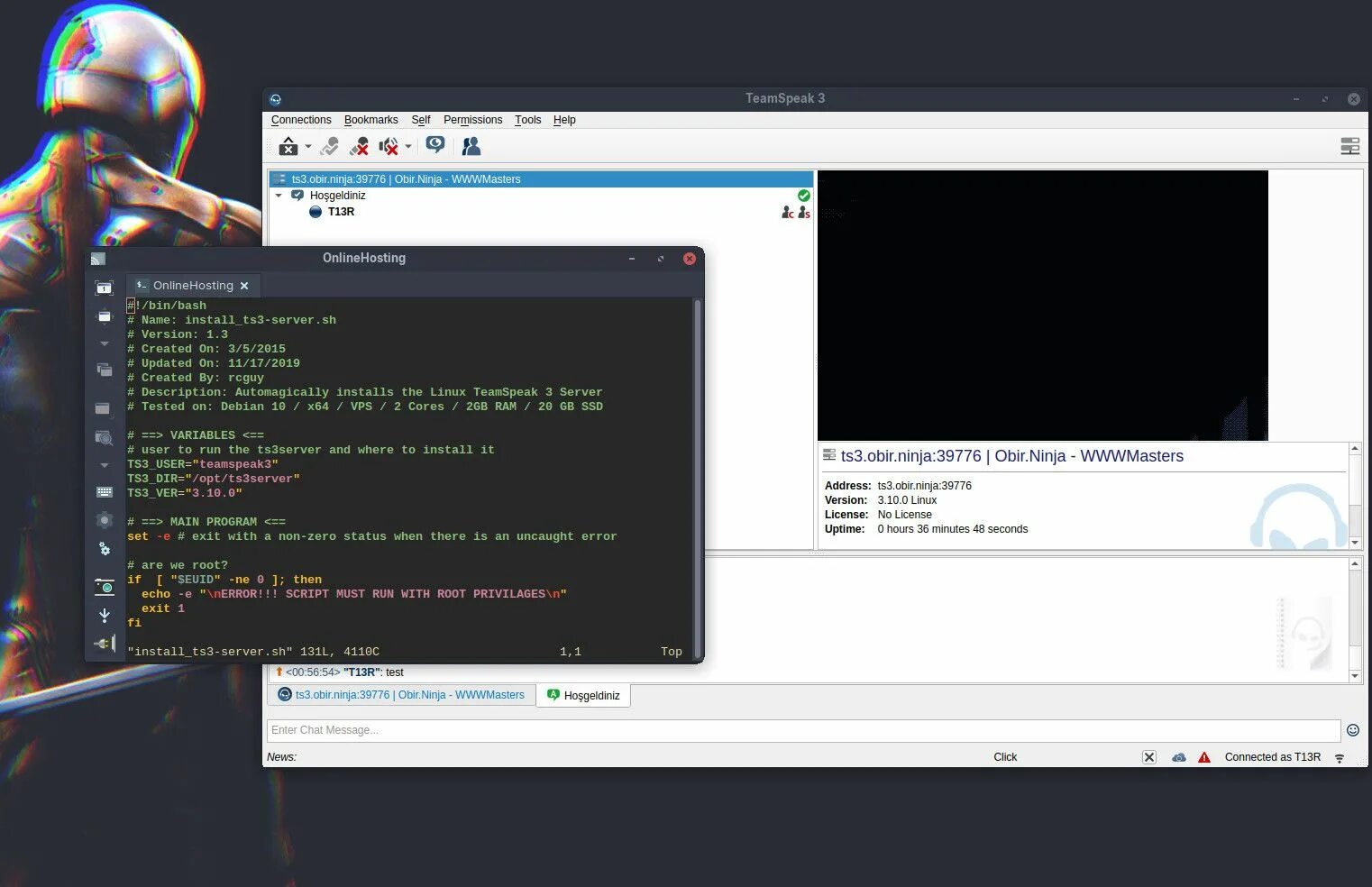Open the Help menu
The width and height of the screenshot is (1372, 887).
click(564, 120)
